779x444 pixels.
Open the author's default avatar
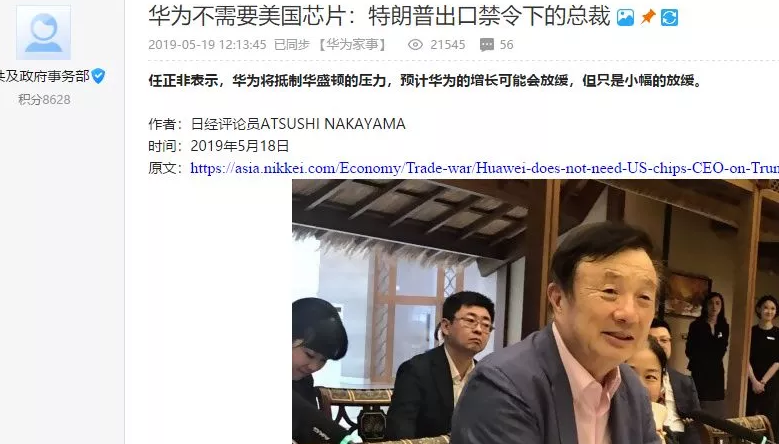pos(44,33)
